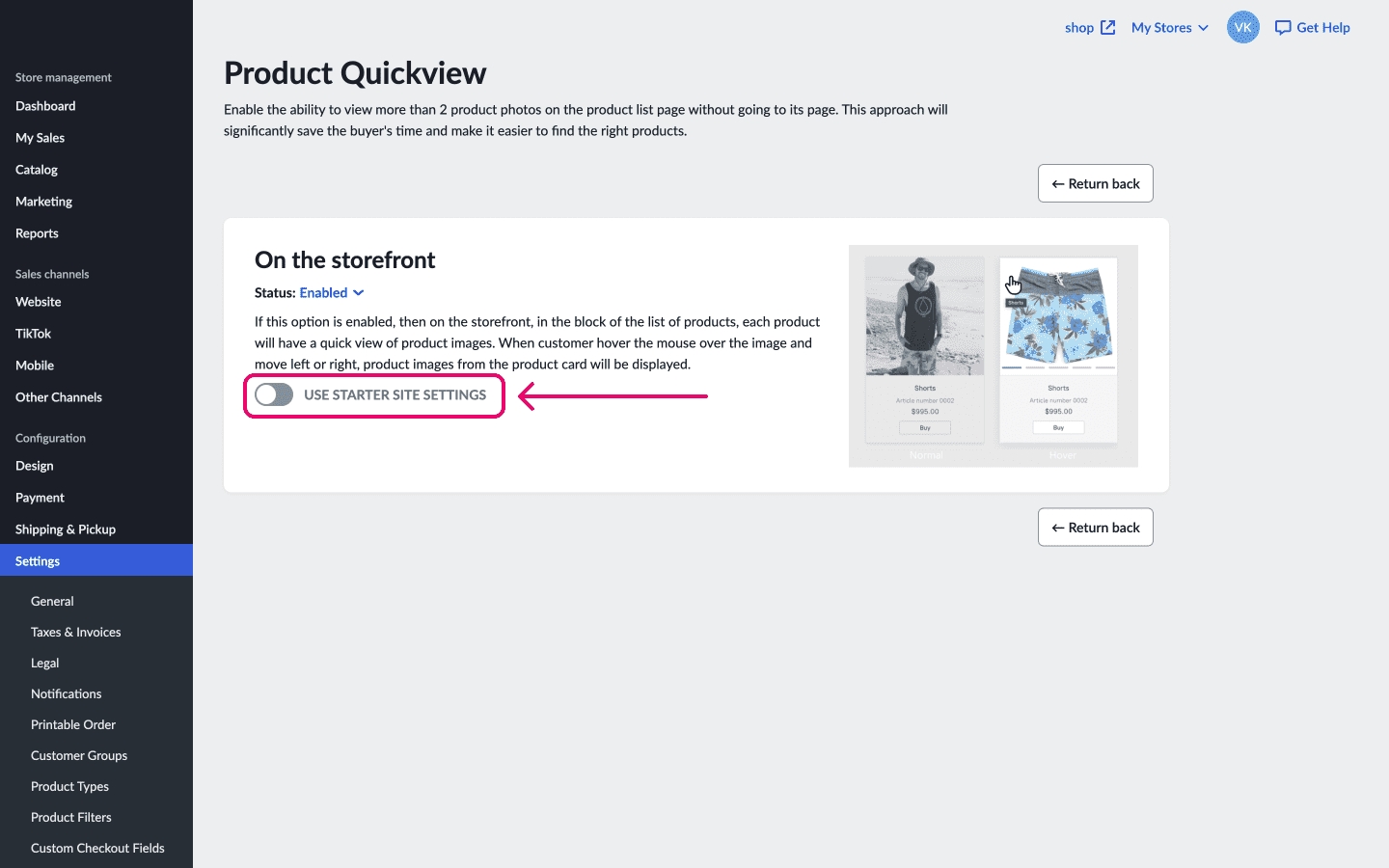Go to Shipping & Pickup configuration
This screenshot has height=868, width=1389.
[66, 529]
